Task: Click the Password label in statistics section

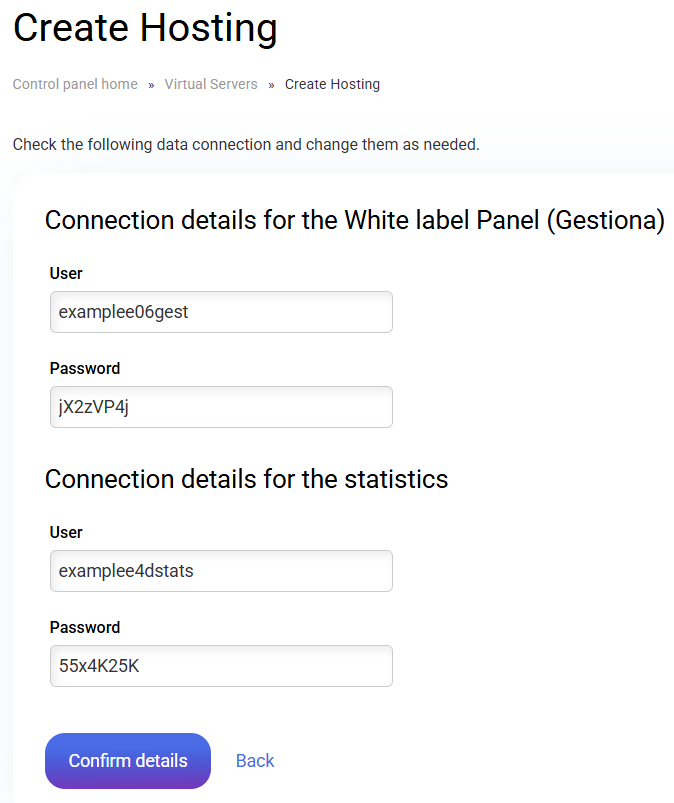Action: [x=85, y=627]
